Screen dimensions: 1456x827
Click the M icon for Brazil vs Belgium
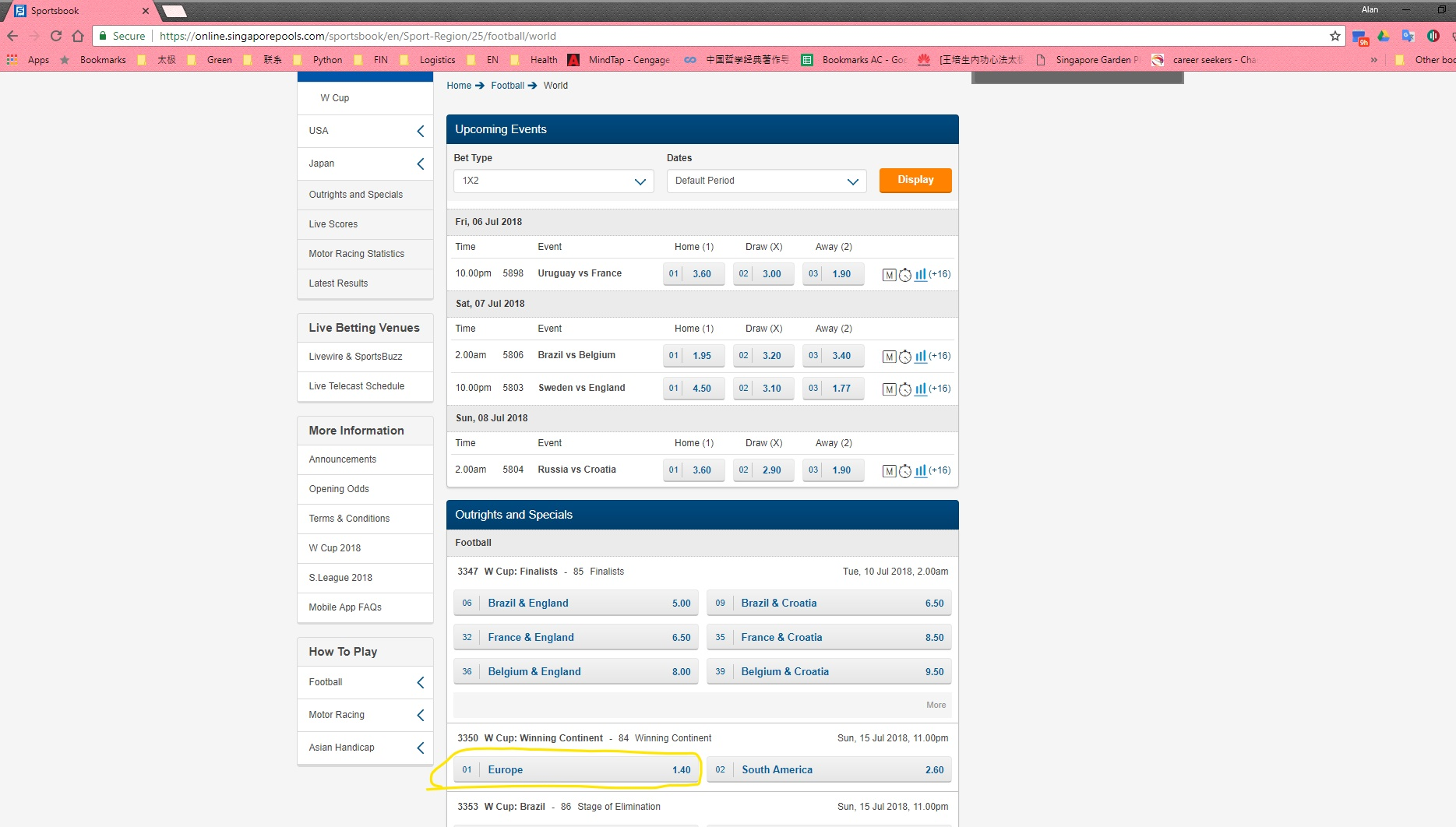889,357
